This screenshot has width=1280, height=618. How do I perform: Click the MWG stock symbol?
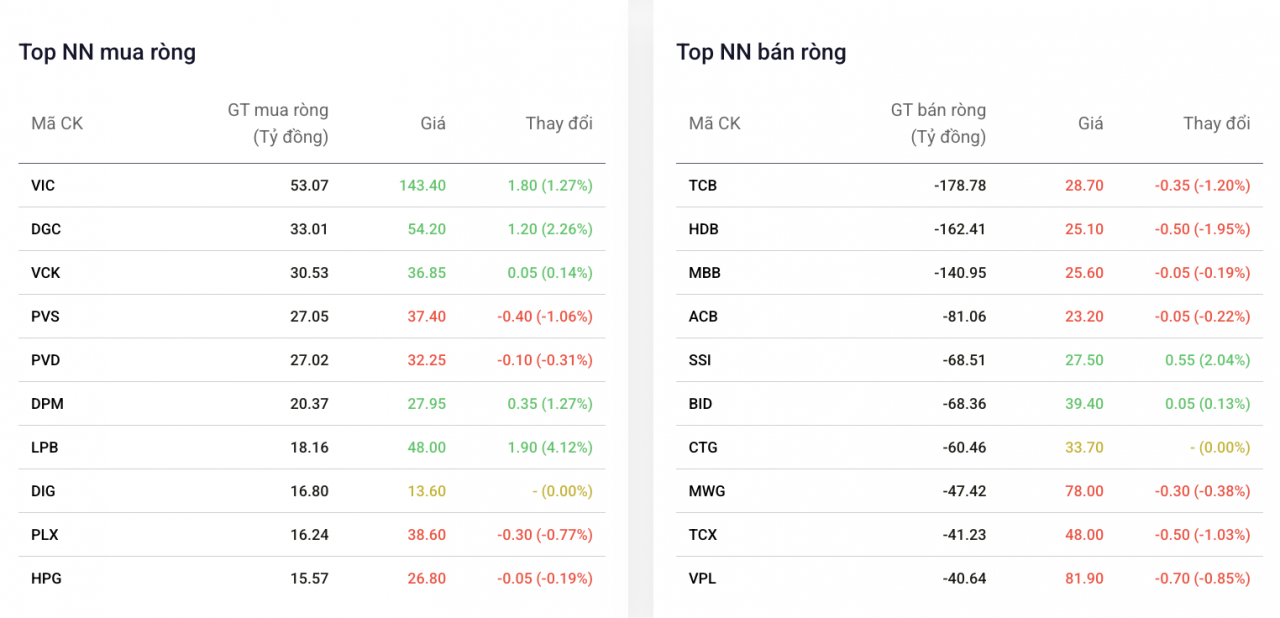(x=707, y=491)
